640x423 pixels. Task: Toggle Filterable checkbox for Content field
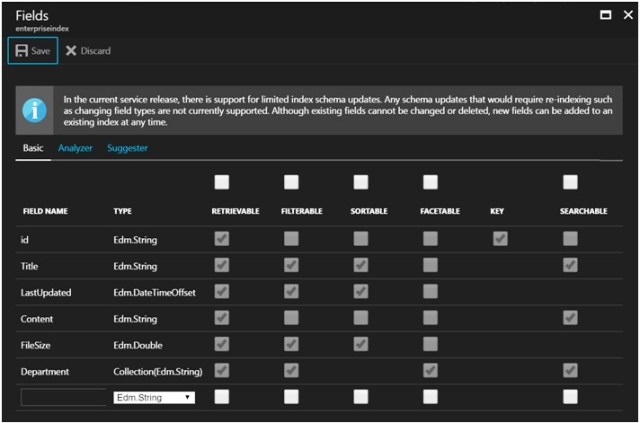[291, 318]
